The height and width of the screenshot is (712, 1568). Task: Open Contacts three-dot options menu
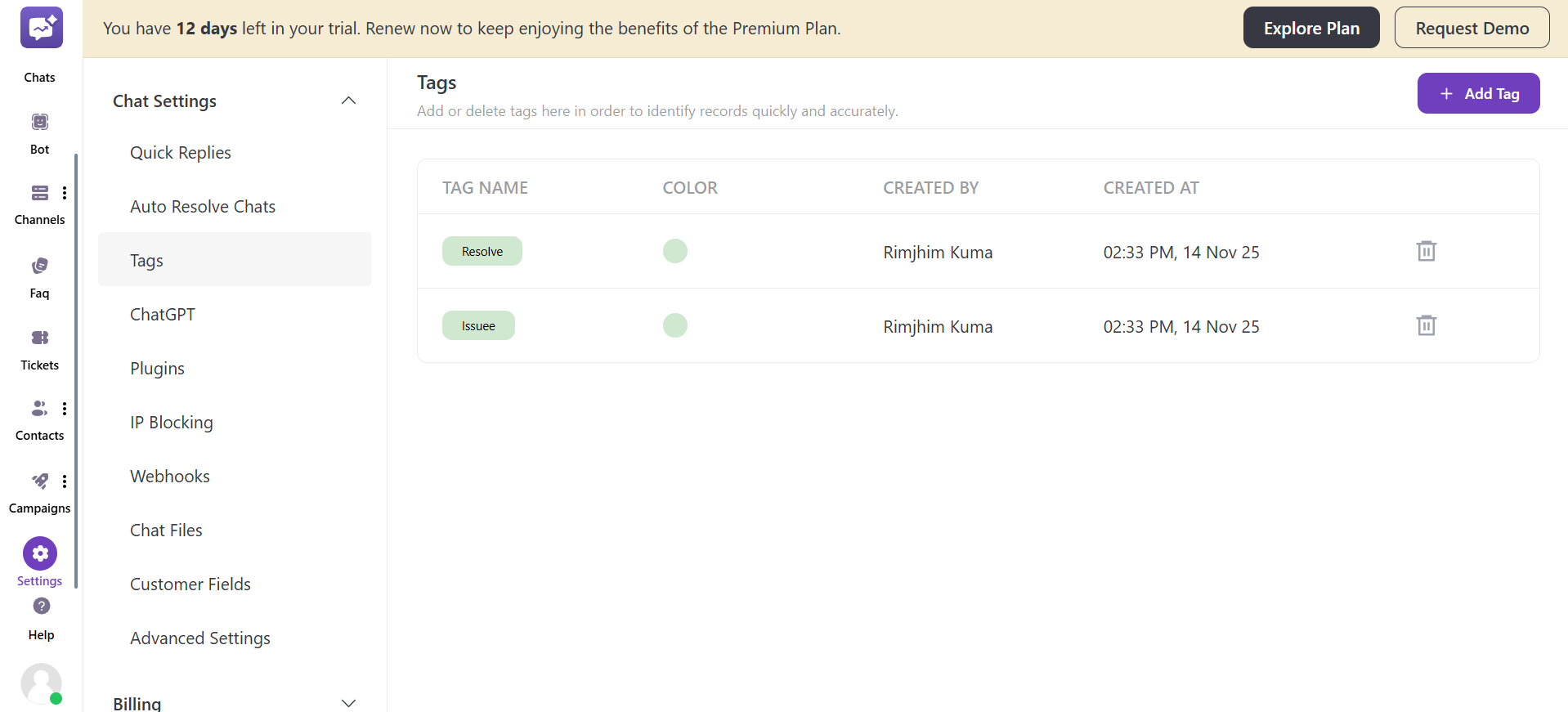65,409
